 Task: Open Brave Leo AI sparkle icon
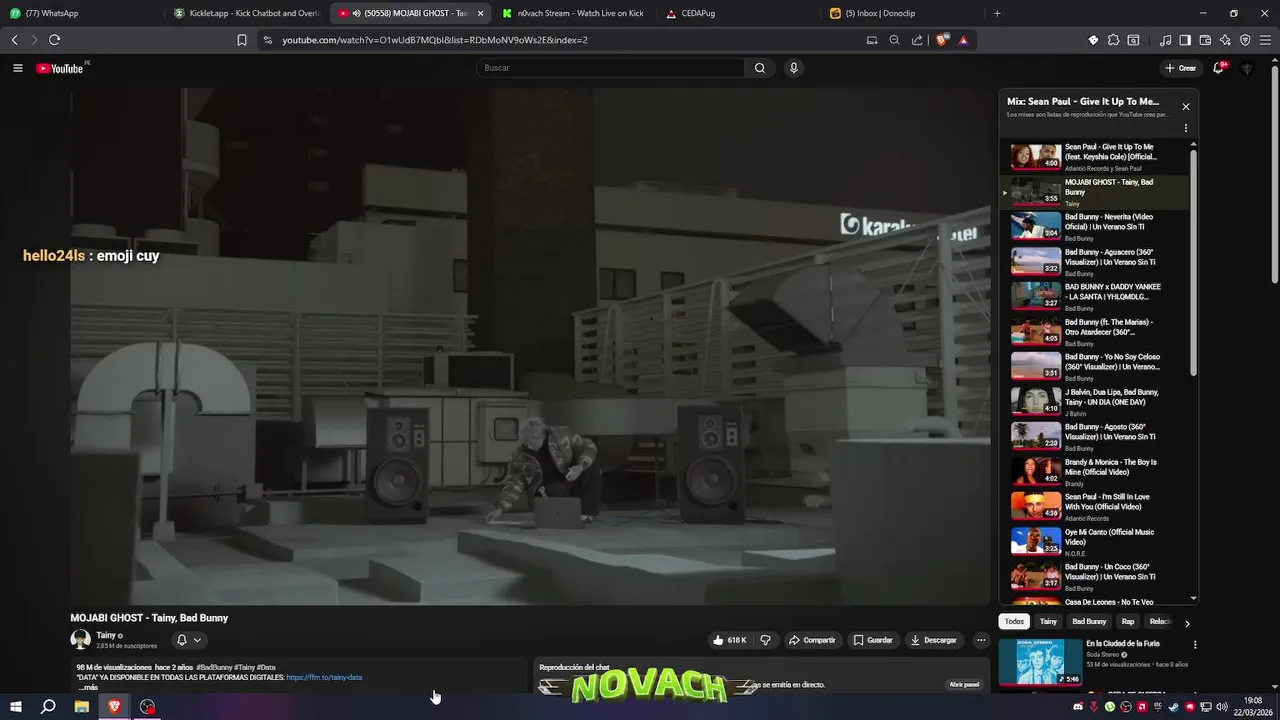1225,40
